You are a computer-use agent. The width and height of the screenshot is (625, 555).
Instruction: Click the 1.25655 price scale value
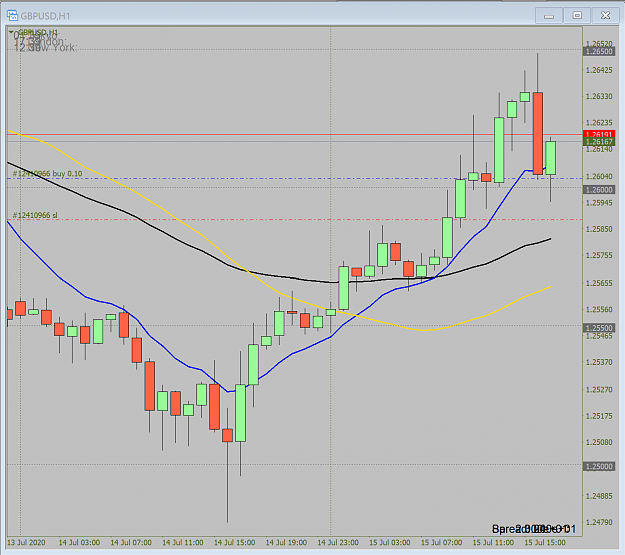(x=599, y=283)
